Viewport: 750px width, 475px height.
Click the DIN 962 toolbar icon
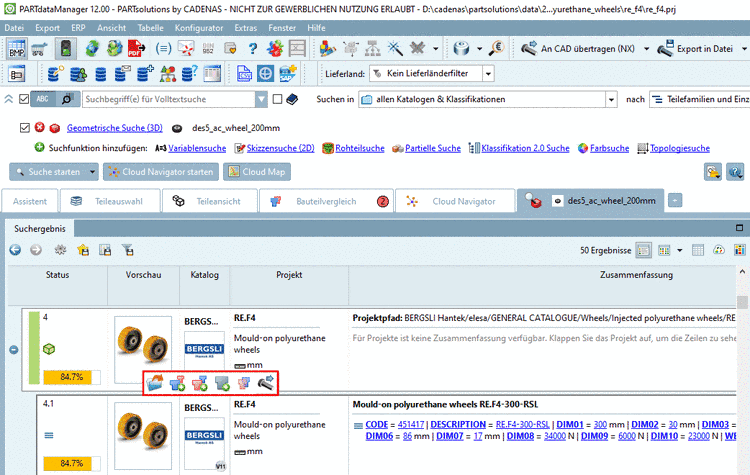tap(208, 48)
